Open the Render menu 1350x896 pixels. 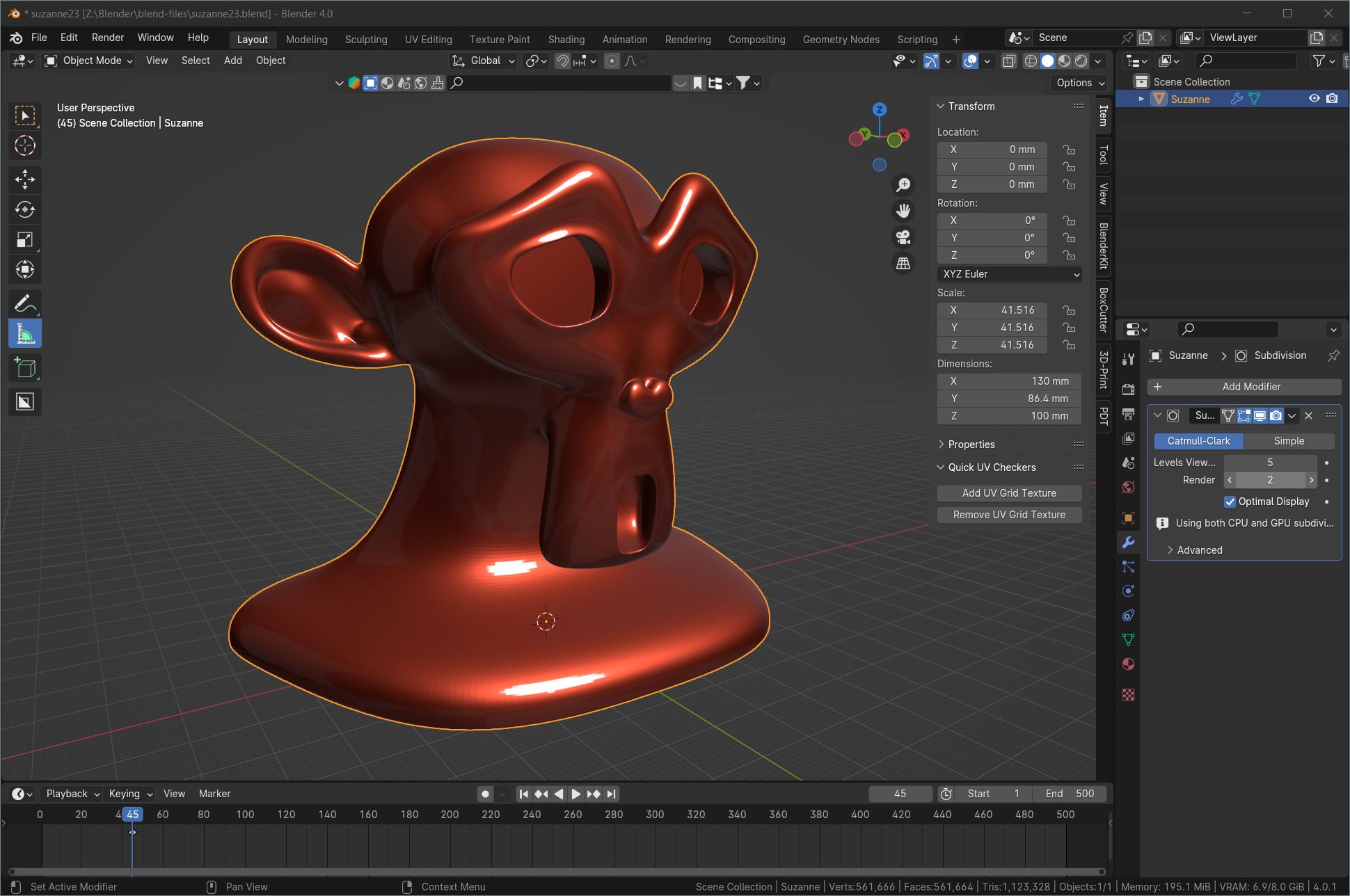(108, 37)
